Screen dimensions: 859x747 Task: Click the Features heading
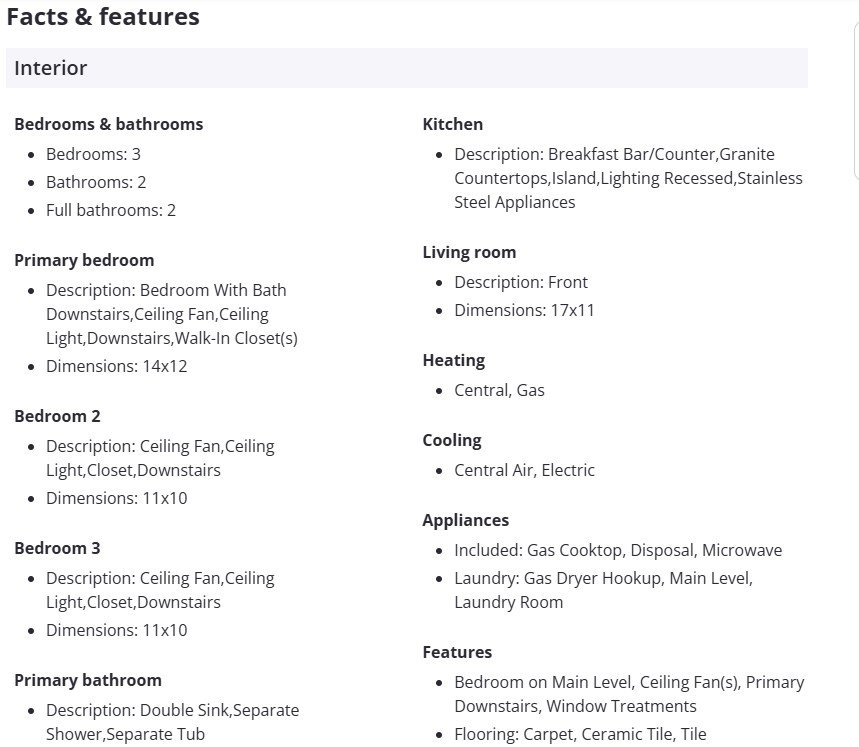point(457,652)
